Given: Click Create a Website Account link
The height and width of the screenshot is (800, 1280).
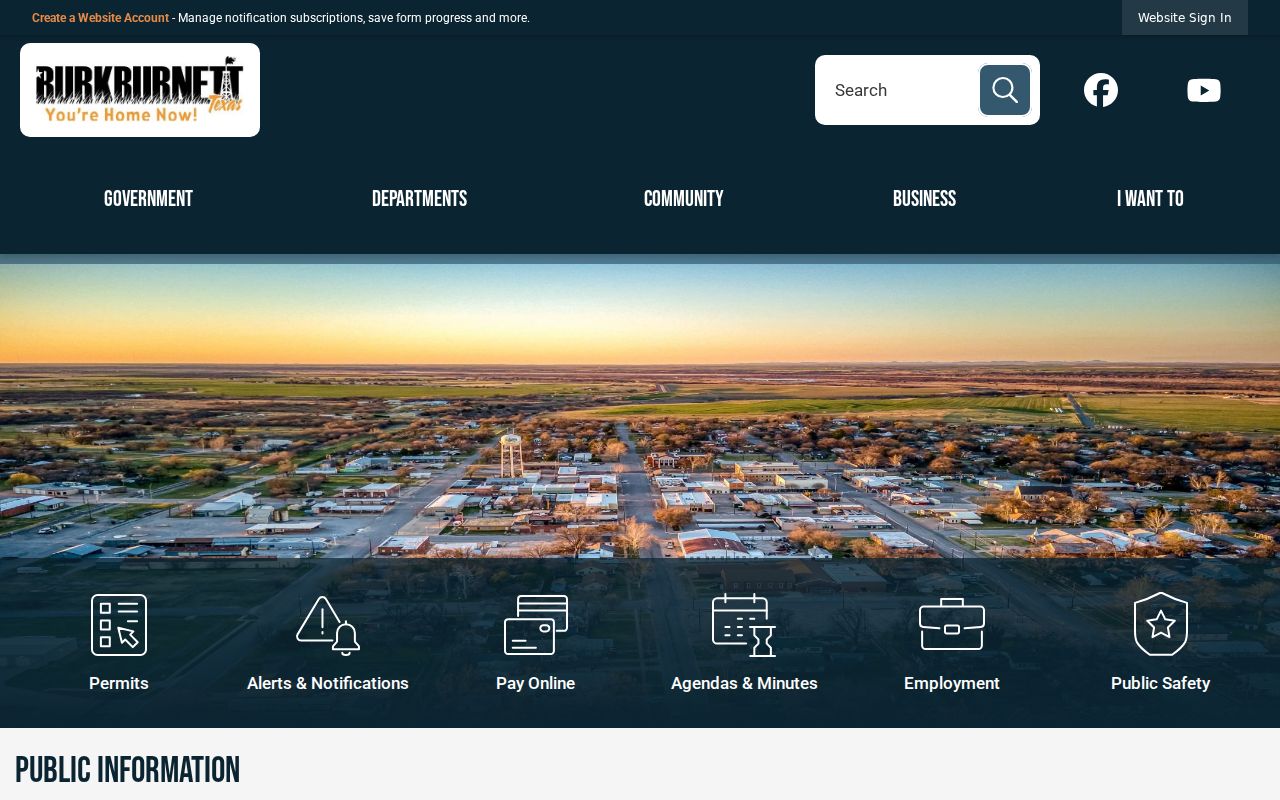Looking at the screenshot, I should point(100,18).
